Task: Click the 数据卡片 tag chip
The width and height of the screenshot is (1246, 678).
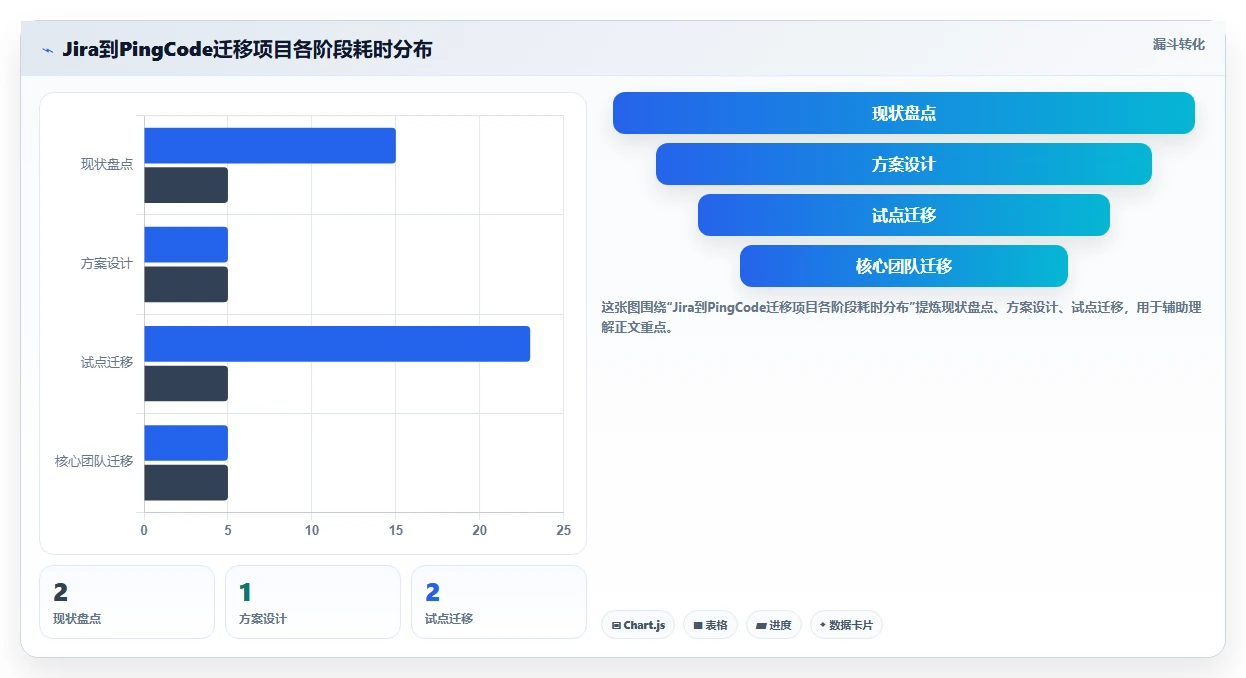Action: click(846, 625)
